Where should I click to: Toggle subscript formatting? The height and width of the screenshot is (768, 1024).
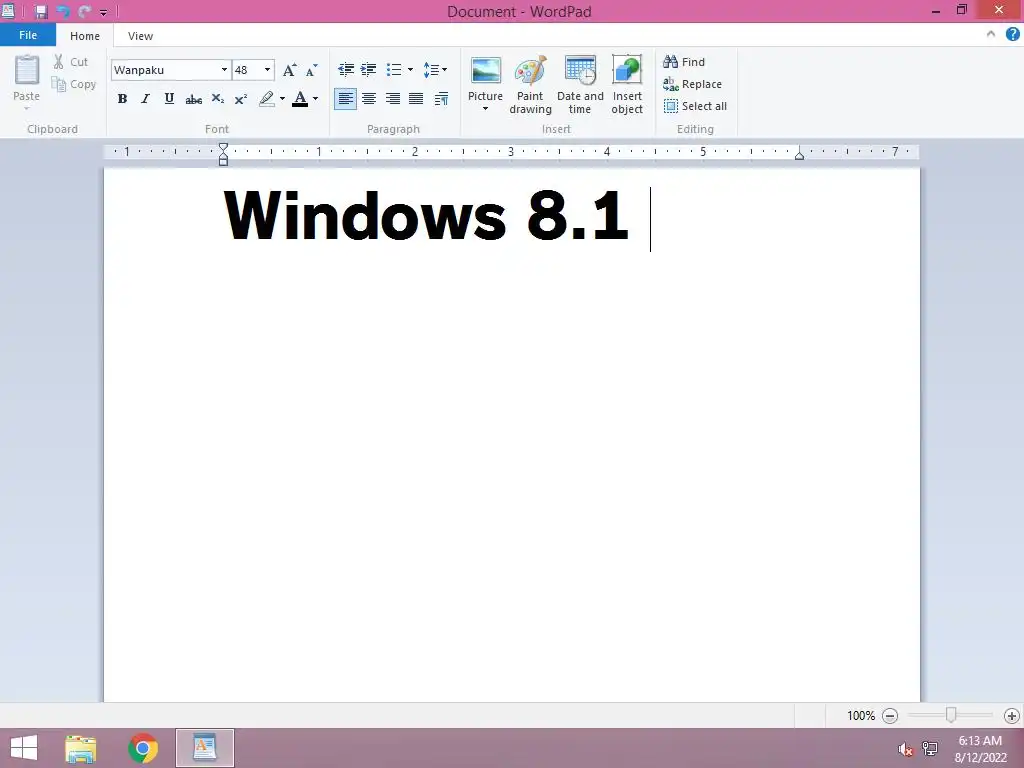[x=217, y=99]
